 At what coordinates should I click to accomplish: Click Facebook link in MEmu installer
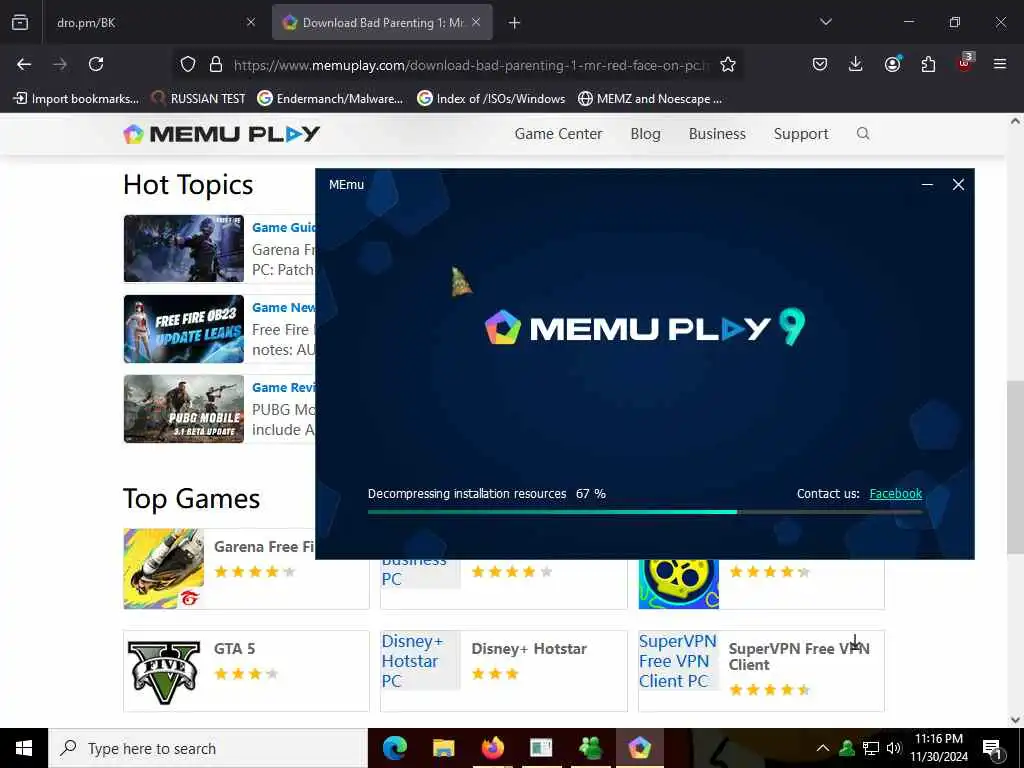[895, 494]
